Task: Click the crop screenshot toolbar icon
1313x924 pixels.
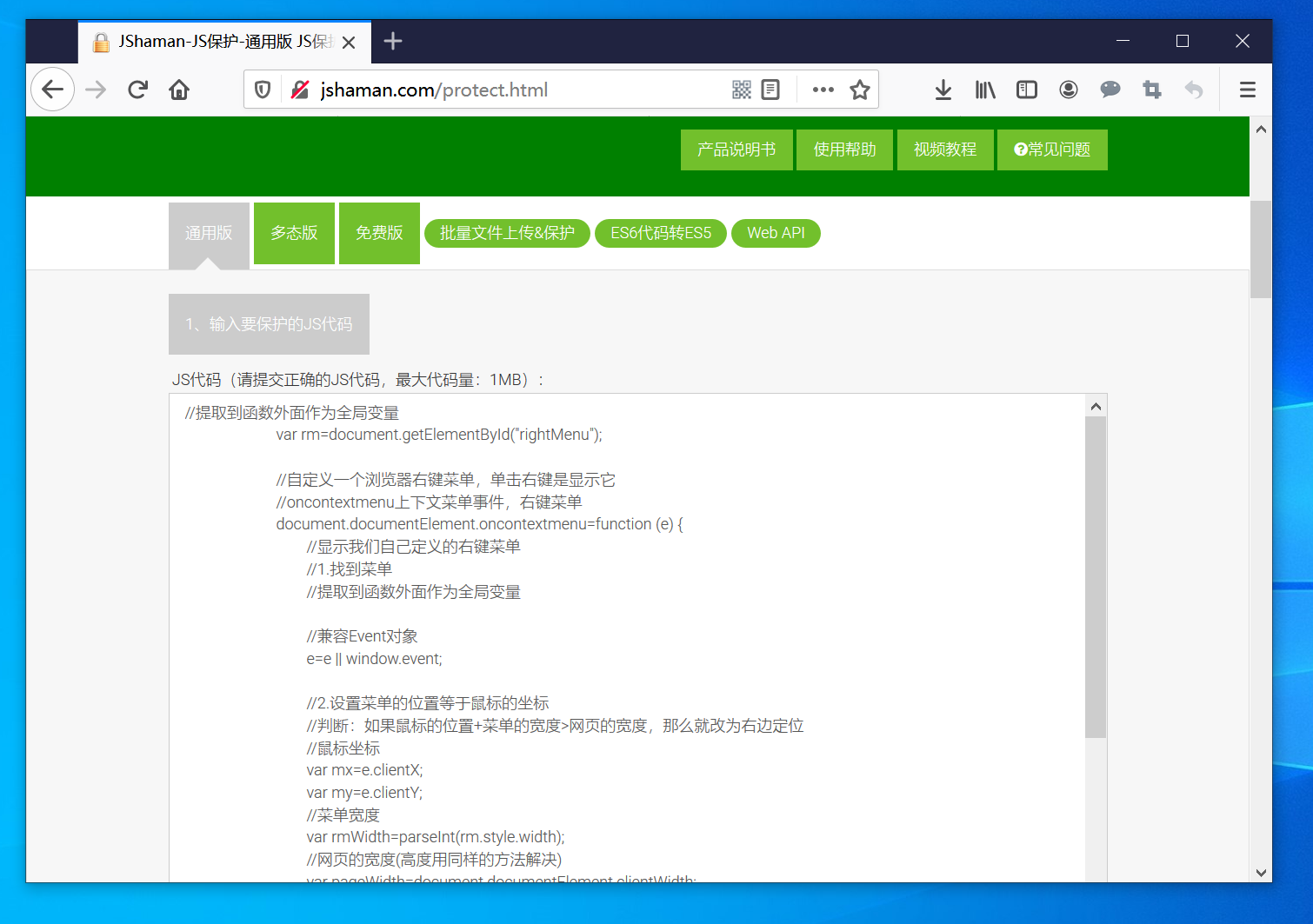Action: click(1152, 90)
